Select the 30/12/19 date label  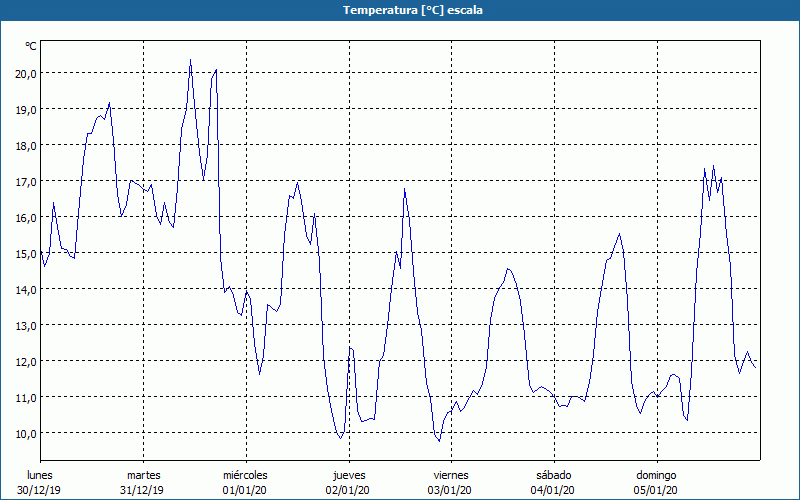point(39,490)
